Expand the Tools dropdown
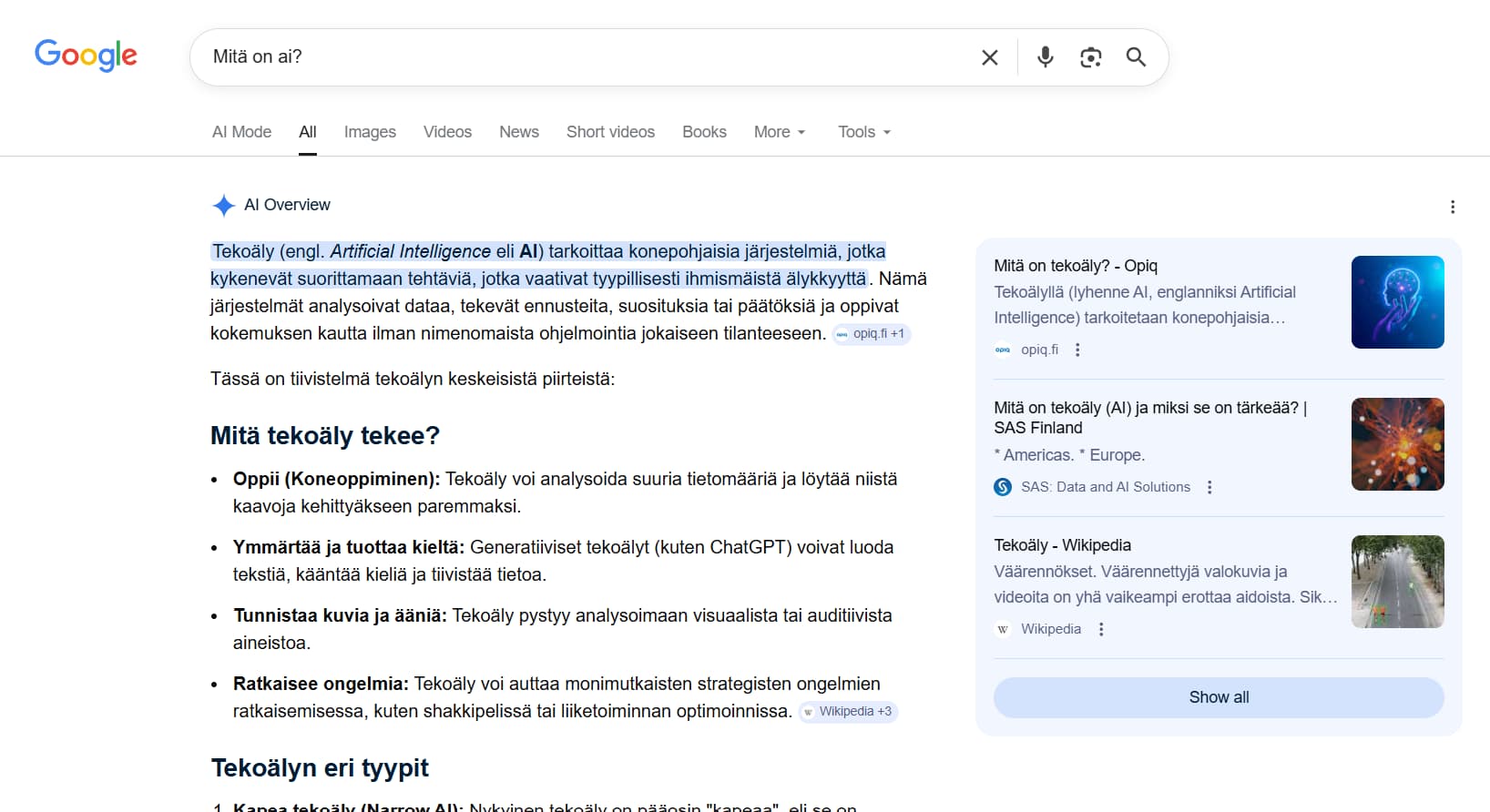Image resolution: width=1490 pixels, height=812 pixels. point(863,132)
